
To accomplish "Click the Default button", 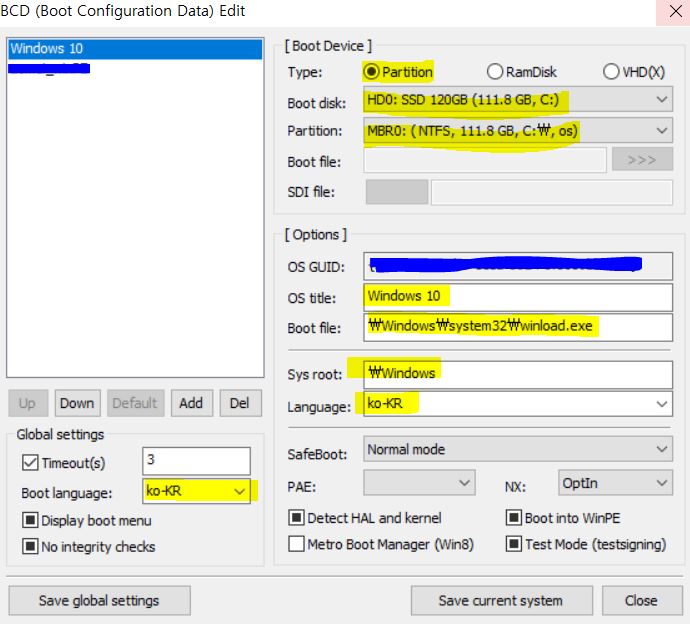I will [x=136, y=403].
